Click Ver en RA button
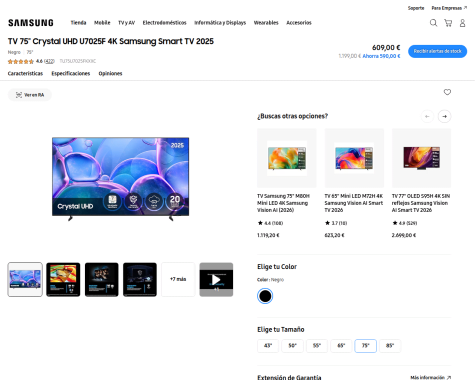Image resolution: width=475 pixels, height=380 pixels. pyautogui.click(x=30, y=95)
